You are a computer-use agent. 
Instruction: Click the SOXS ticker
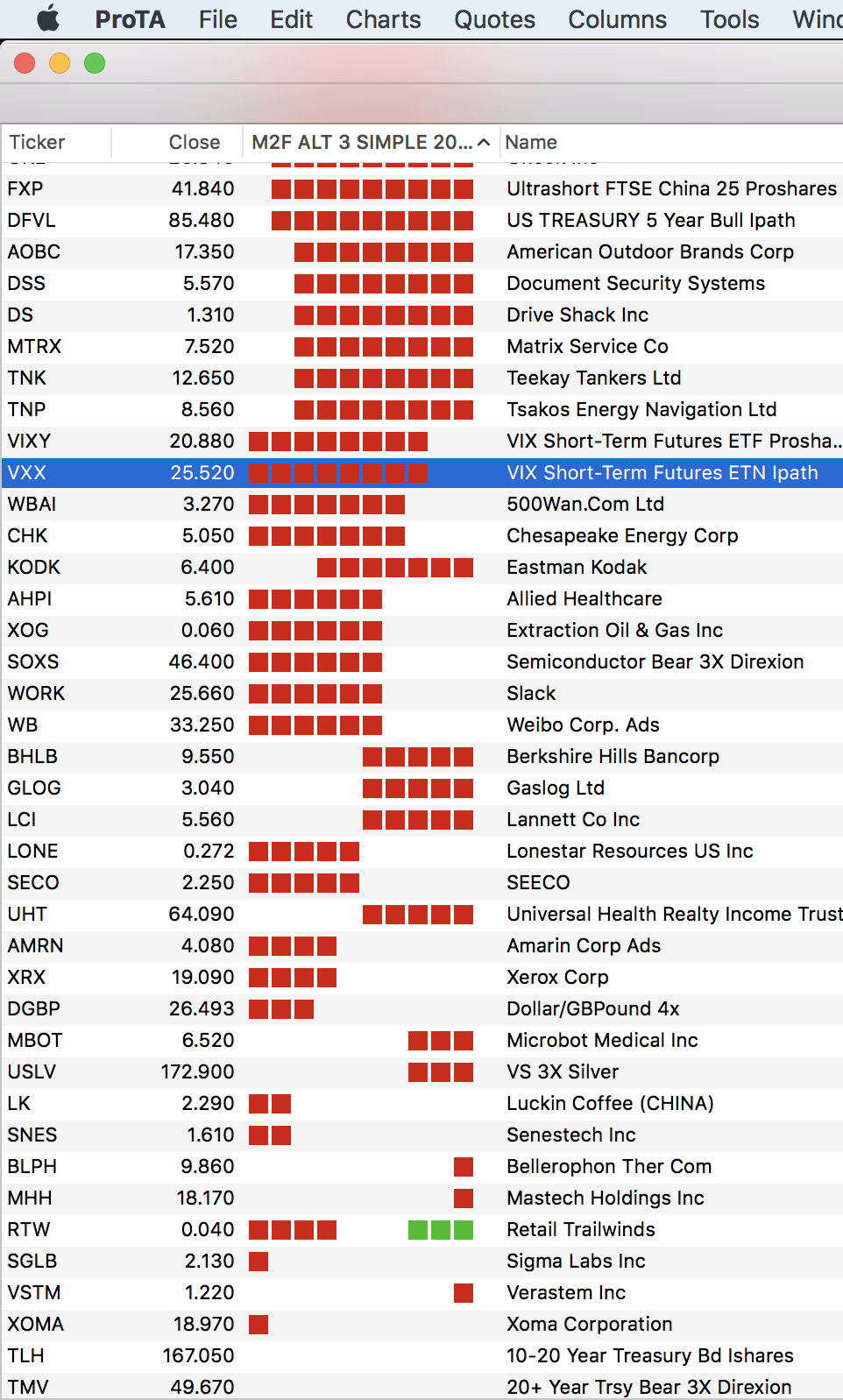(33, 661)
